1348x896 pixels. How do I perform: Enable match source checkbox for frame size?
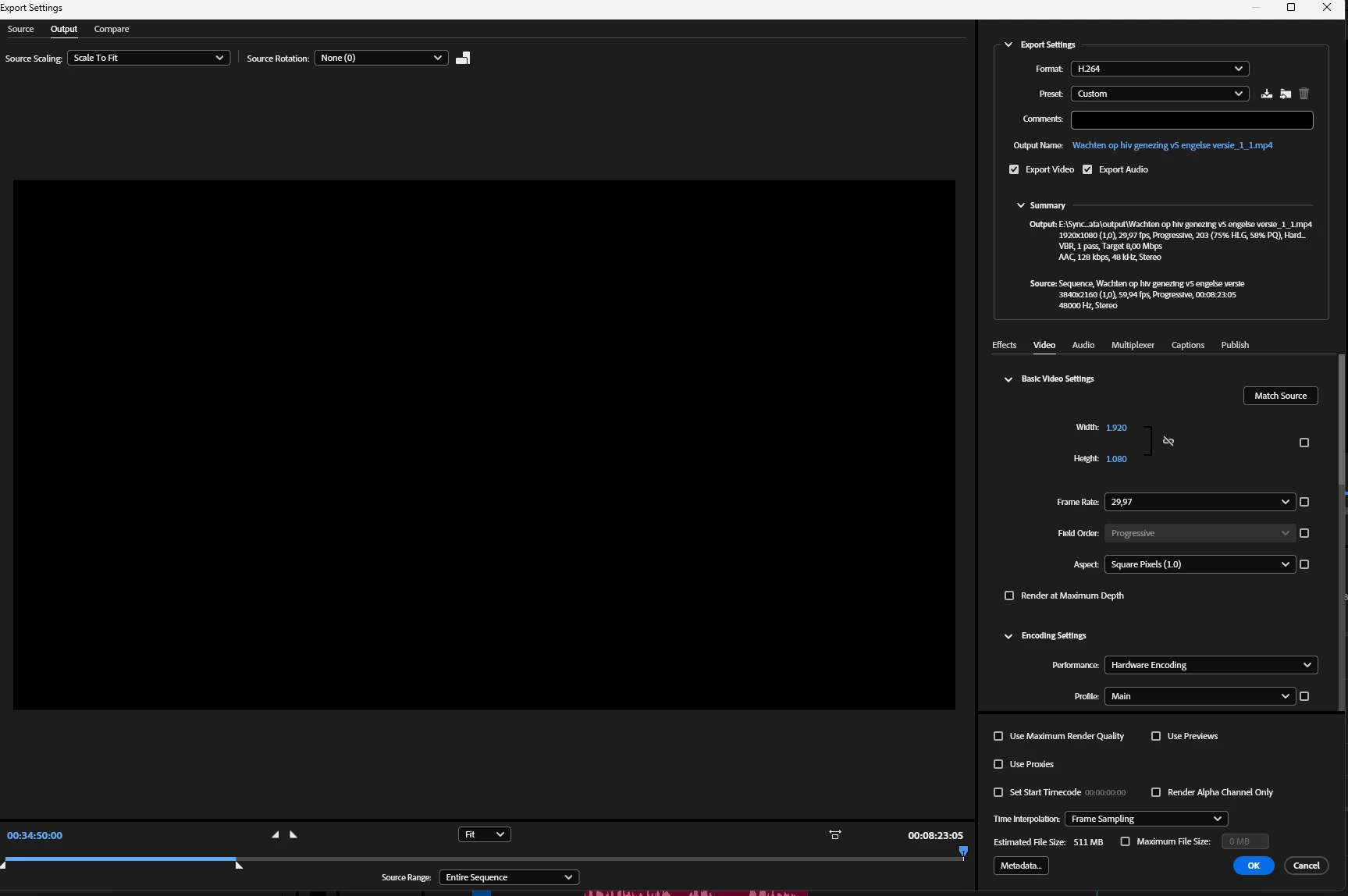(x=1304, y=443)
